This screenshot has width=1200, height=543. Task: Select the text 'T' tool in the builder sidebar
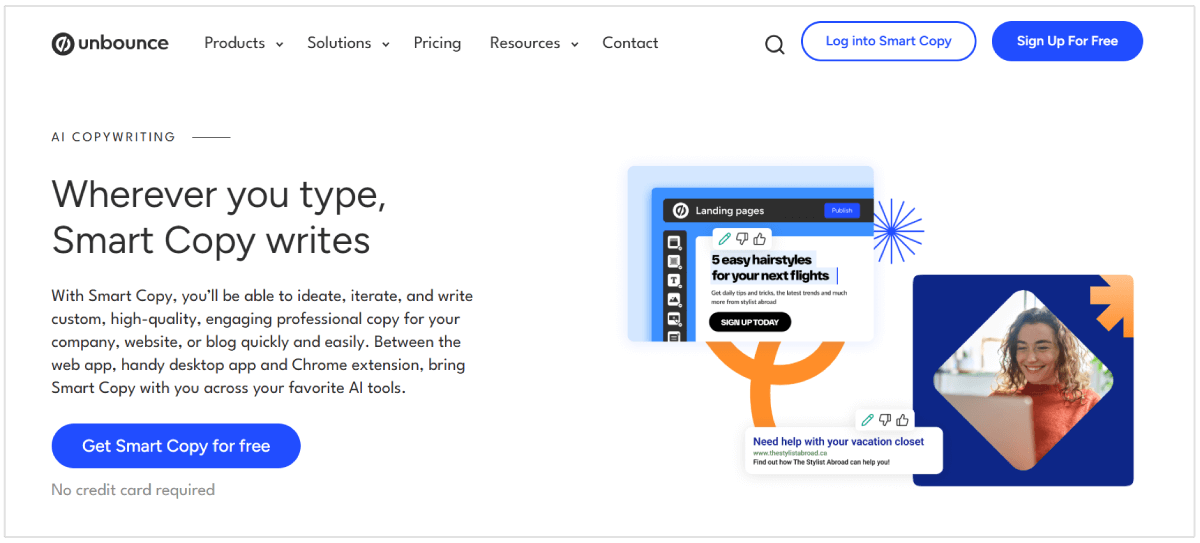(674, 280)
